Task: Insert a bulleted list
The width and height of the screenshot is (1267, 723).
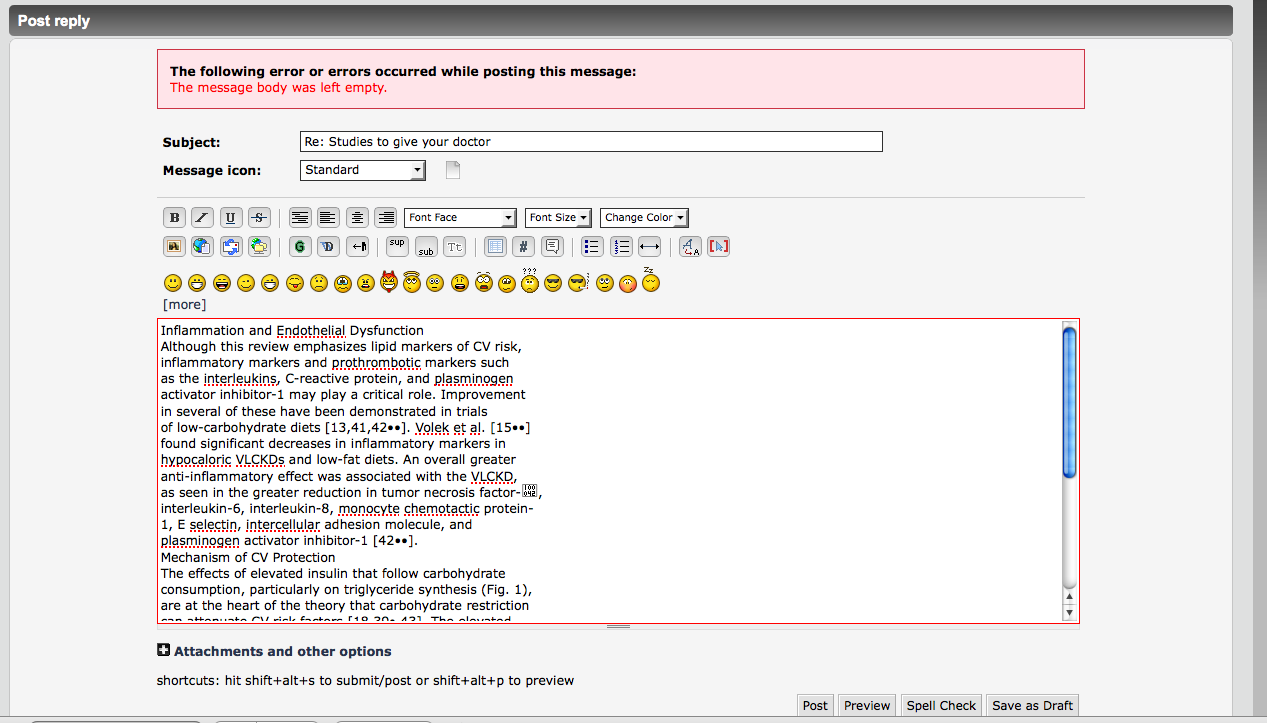Action: [592, 246]
